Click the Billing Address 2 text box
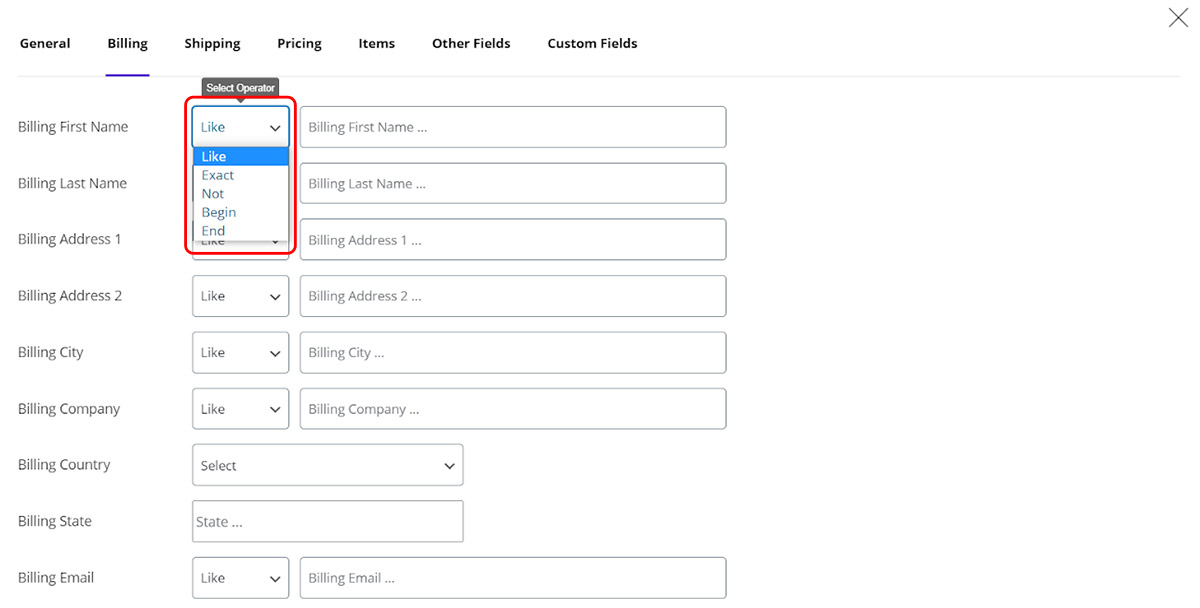Screen dimensions: 1200x608 pos(512,296)
